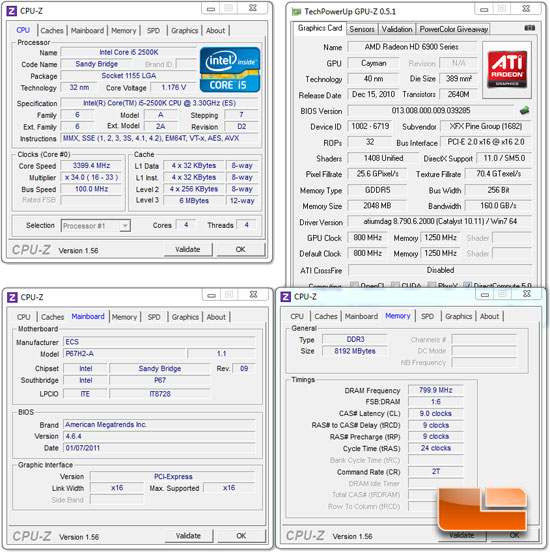
Task: Click the AMD Radeon HD 6900 Series name
Action: [412, 46]
